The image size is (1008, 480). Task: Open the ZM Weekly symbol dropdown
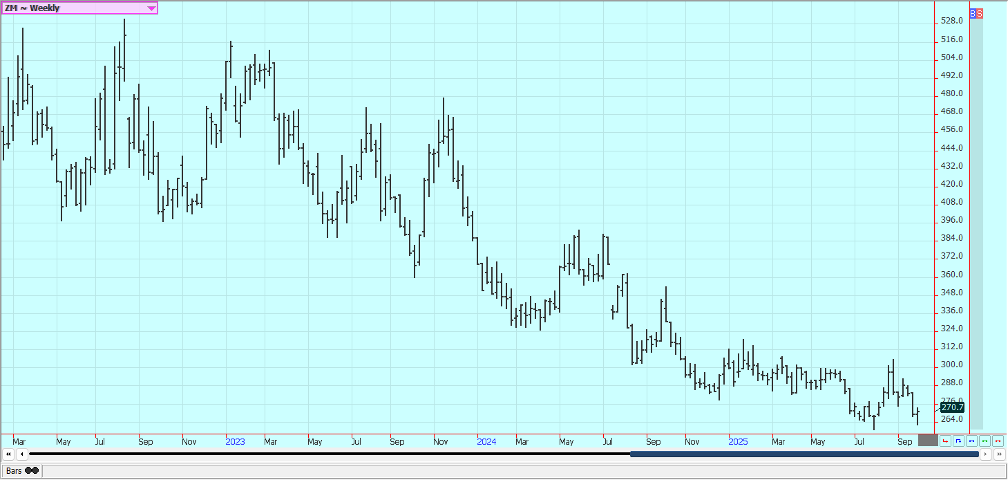[151, 8]
